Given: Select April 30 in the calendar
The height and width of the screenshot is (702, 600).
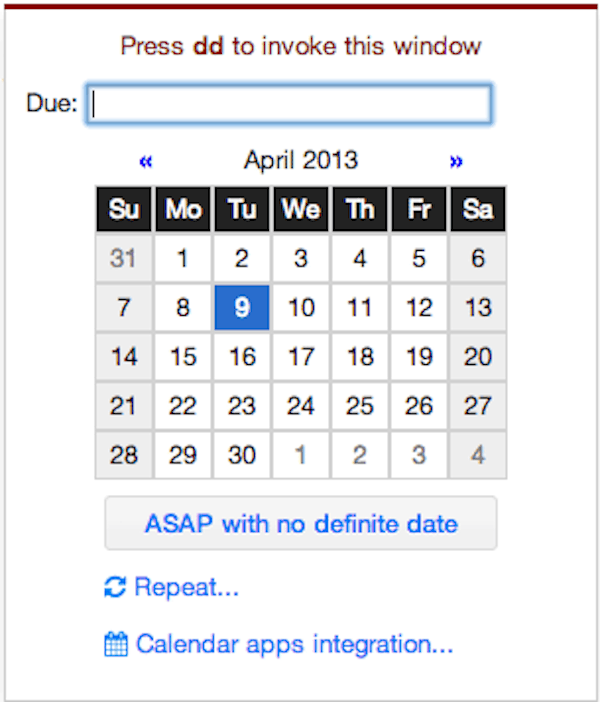Looking at the screenshot, I should pyautogui.click(x=242, y=455).
